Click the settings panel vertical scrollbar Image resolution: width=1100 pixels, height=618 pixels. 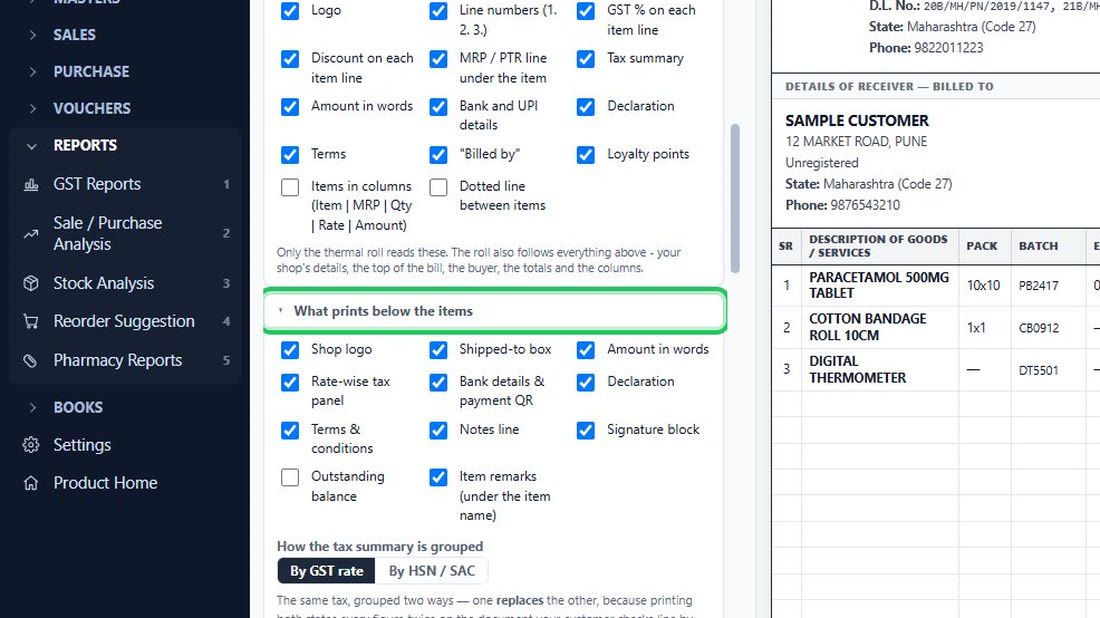coord(735,199)
